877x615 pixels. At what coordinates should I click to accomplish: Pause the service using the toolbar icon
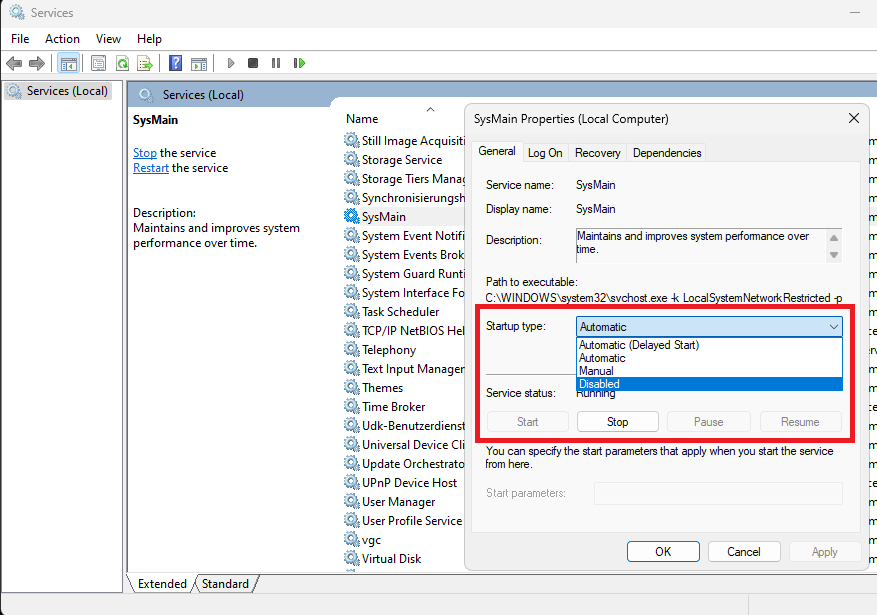pyautogui.click(x=276, y=63)
